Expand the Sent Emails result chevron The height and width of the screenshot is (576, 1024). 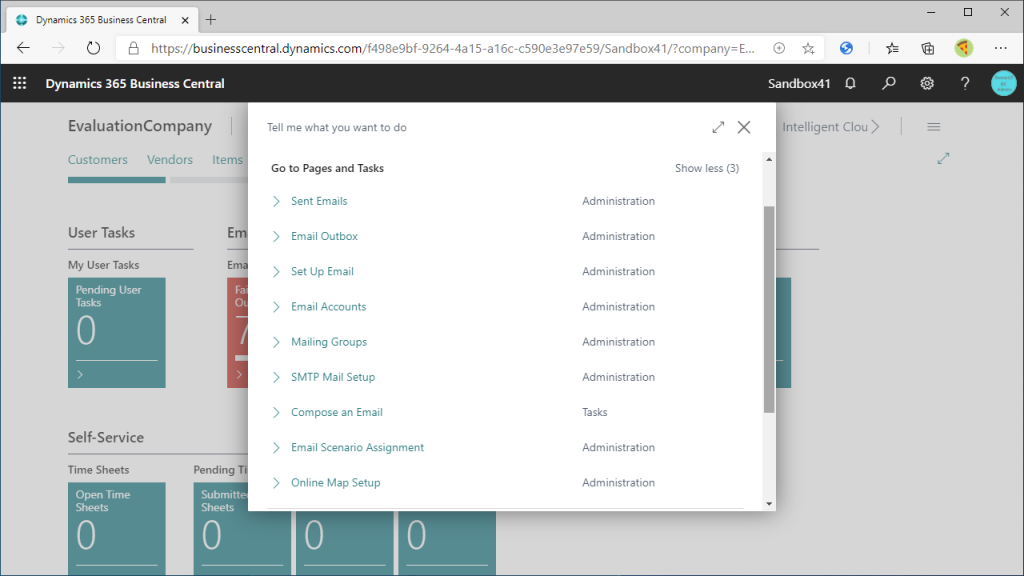[x=276, y=201]
